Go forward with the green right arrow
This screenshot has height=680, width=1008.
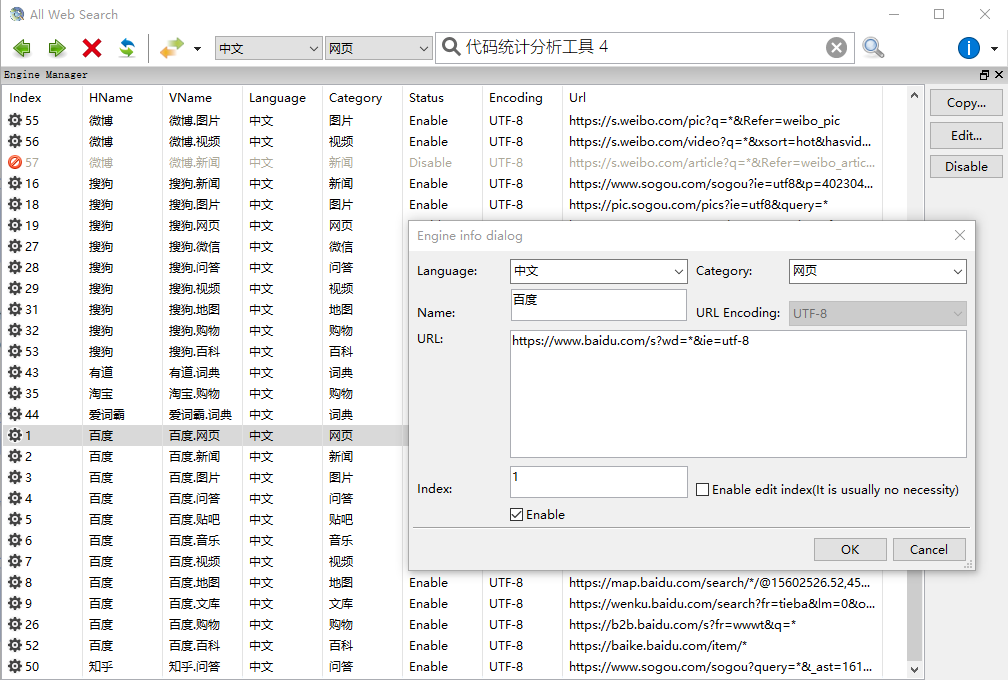click(57, 48)
